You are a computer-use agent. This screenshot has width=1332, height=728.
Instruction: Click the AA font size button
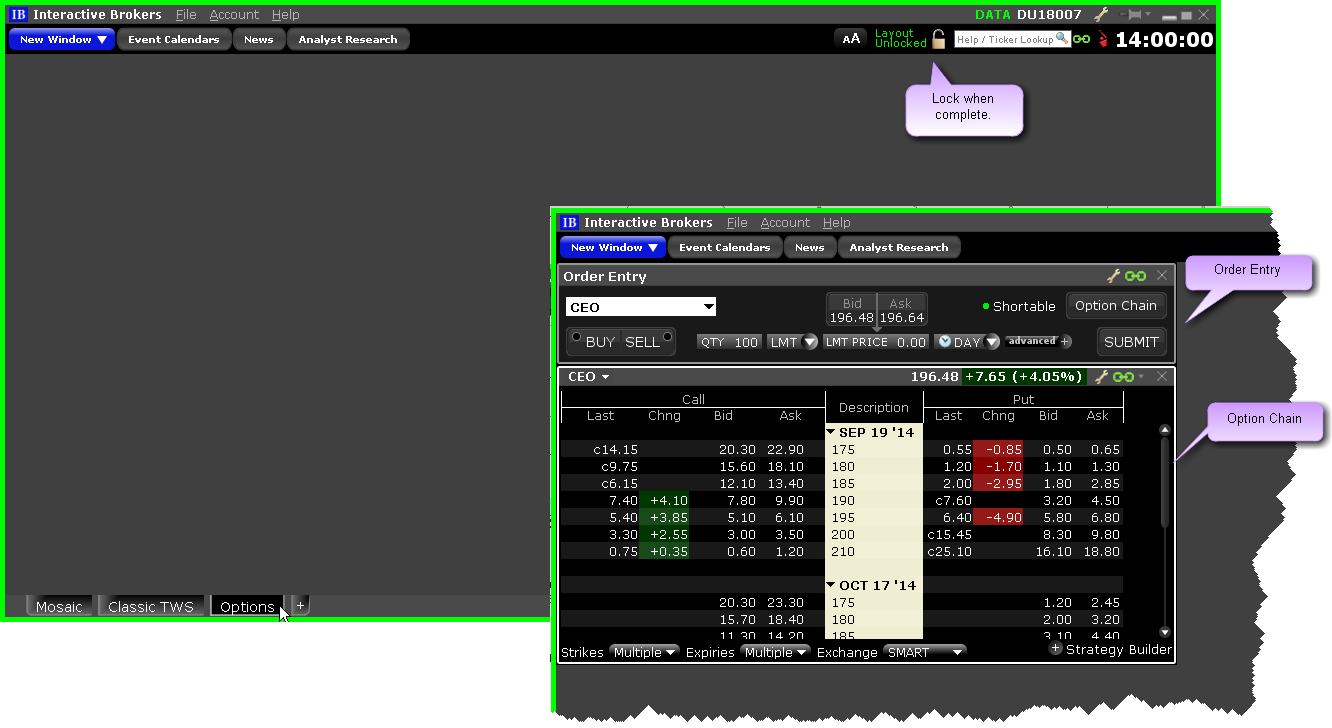pyautogui.click(x=851, y=39)
